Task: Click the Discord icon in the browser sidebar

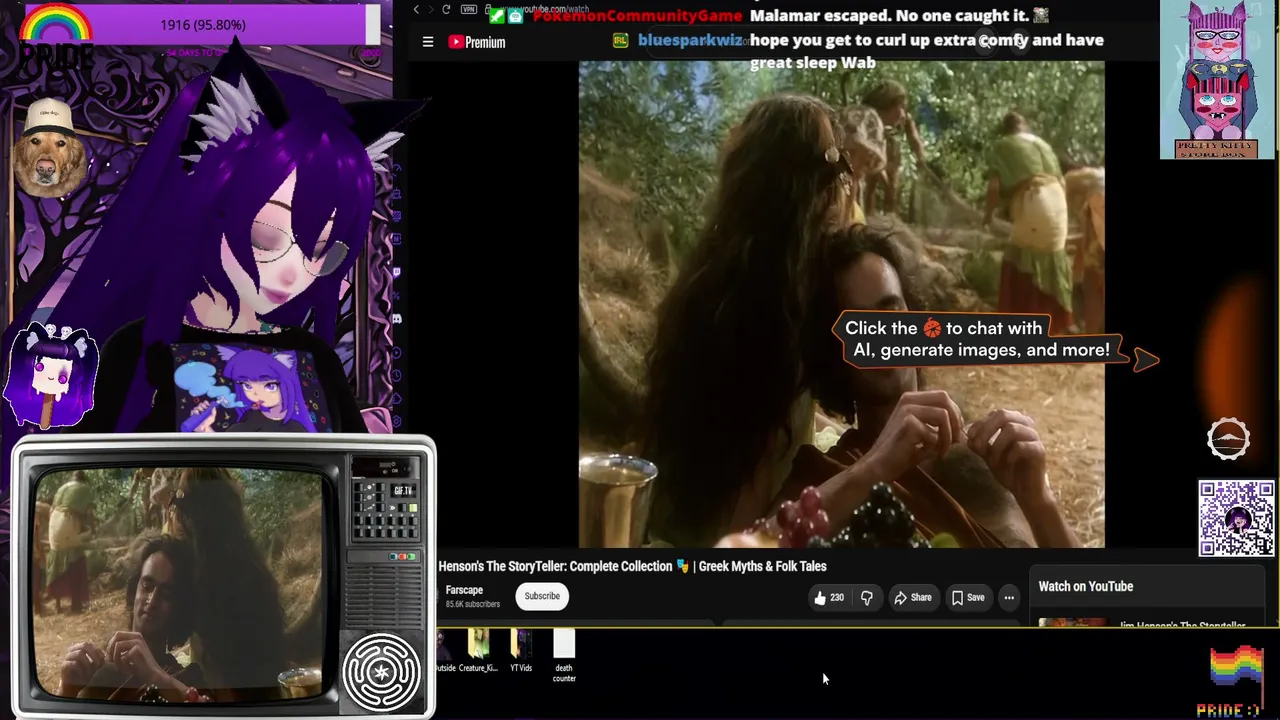Action: (397, 319)
